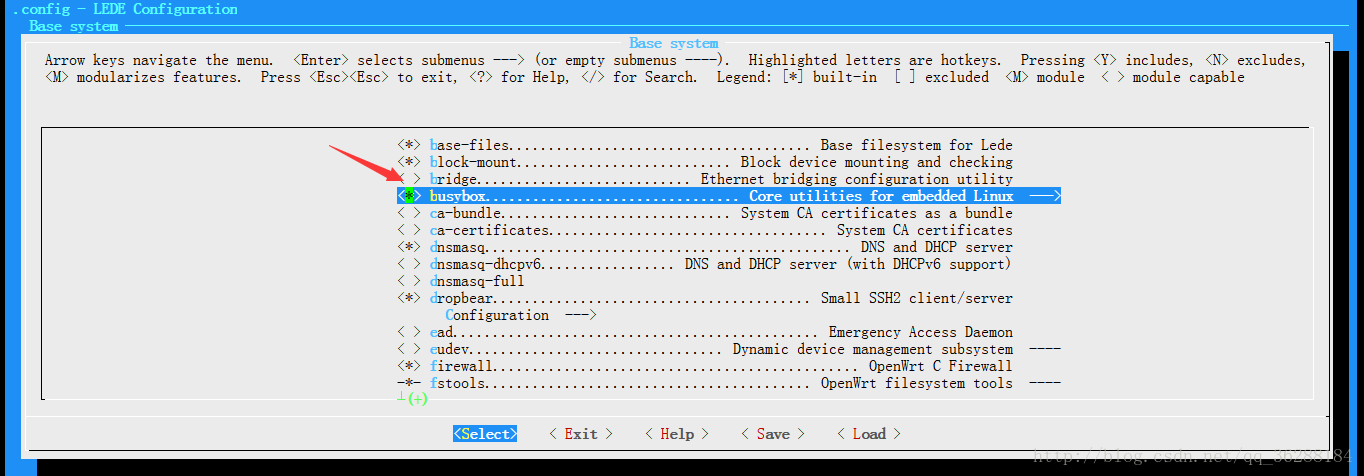Select 'Base filesystem for Lede' description
The width and height of the screenshot is (1364, 476).
(x=917, y=145)
